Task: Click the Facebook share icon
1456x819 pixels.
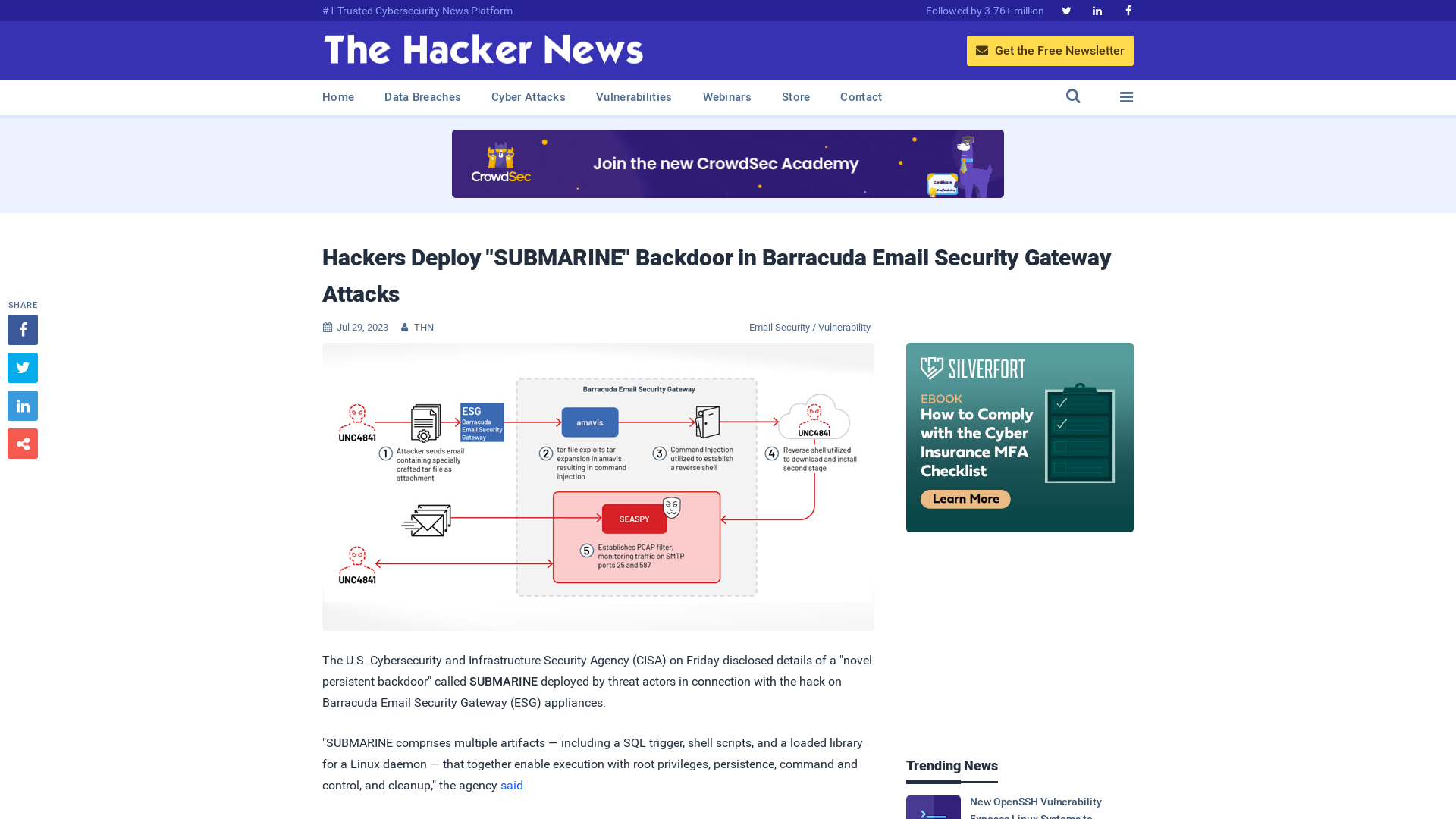Action: pyautogui.click(x=22, y=329)
